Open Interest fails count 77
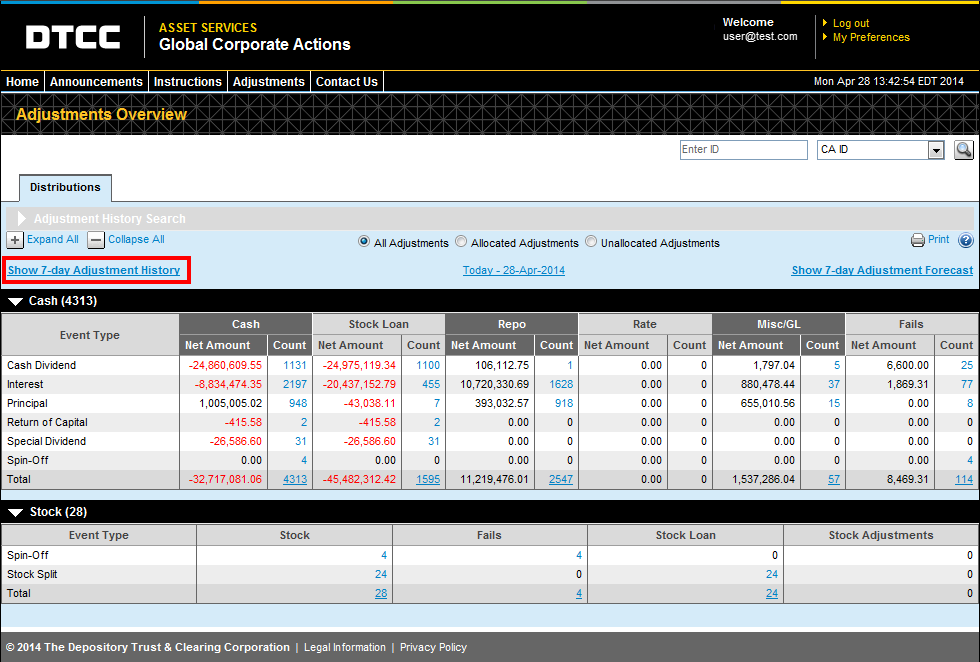 (967, 384)
